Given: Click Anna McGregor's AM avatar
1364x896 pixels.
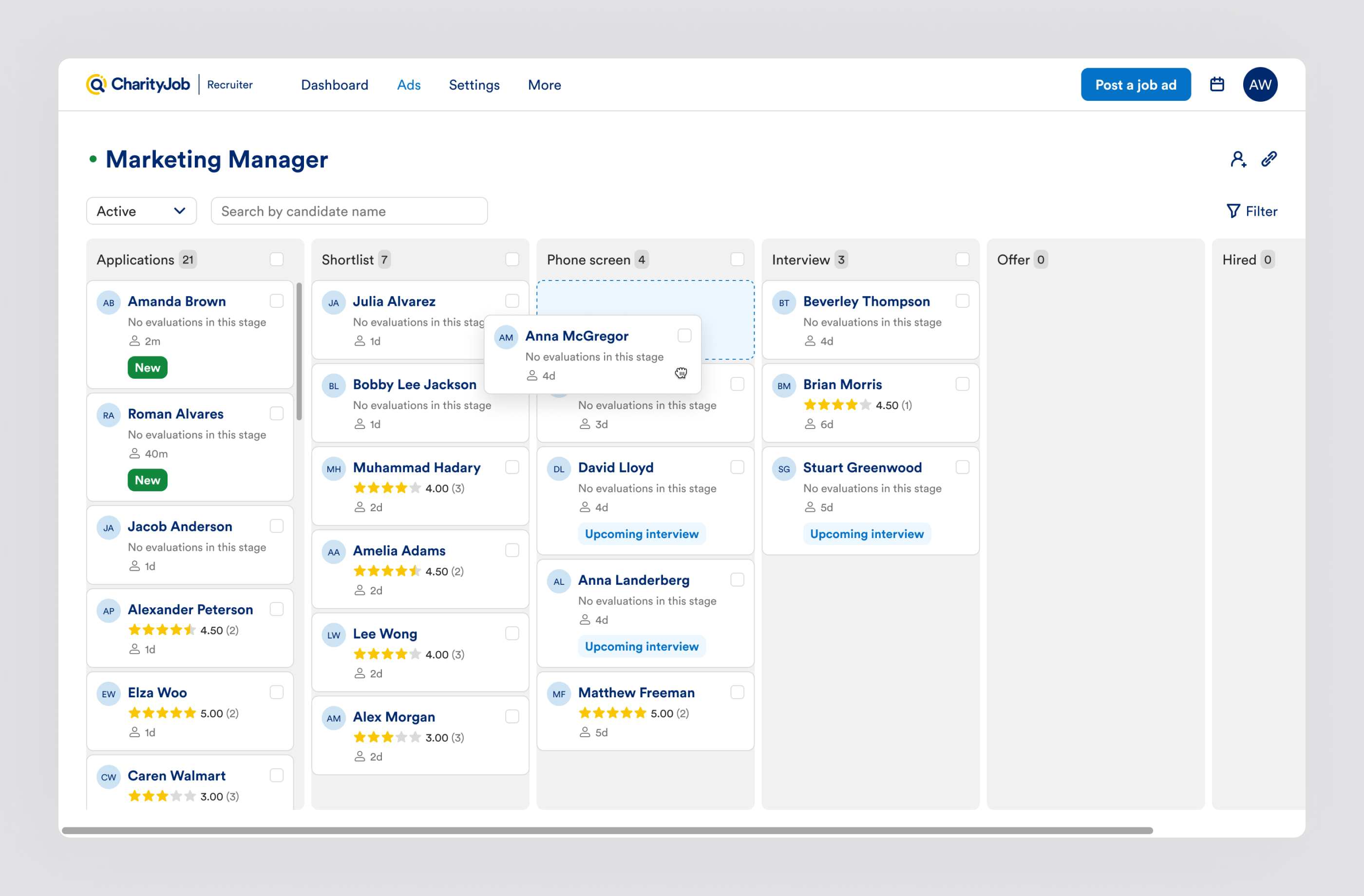Looking at the screenshot, I should 506,337.
